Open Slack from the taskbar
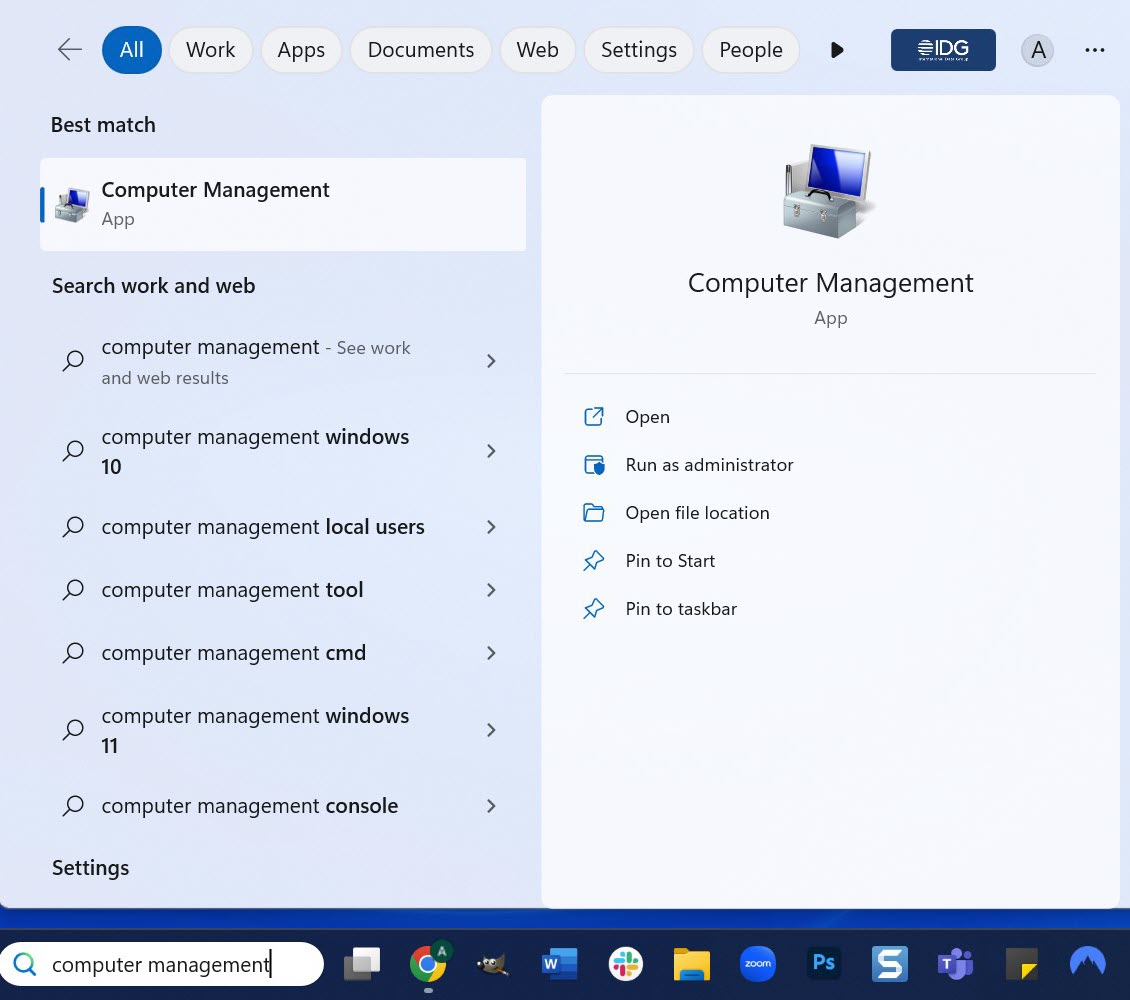 pyautogui.click(x=626, y=964)
